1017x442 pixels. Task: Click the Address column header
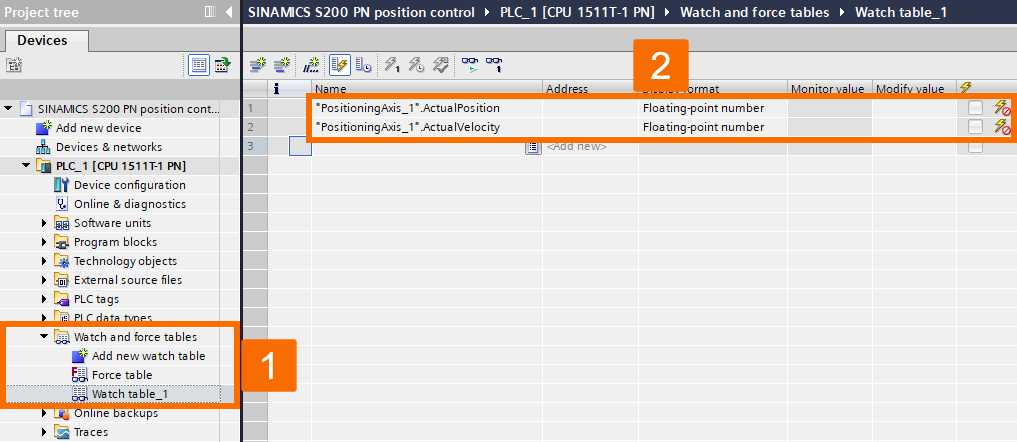coord(590,89)
